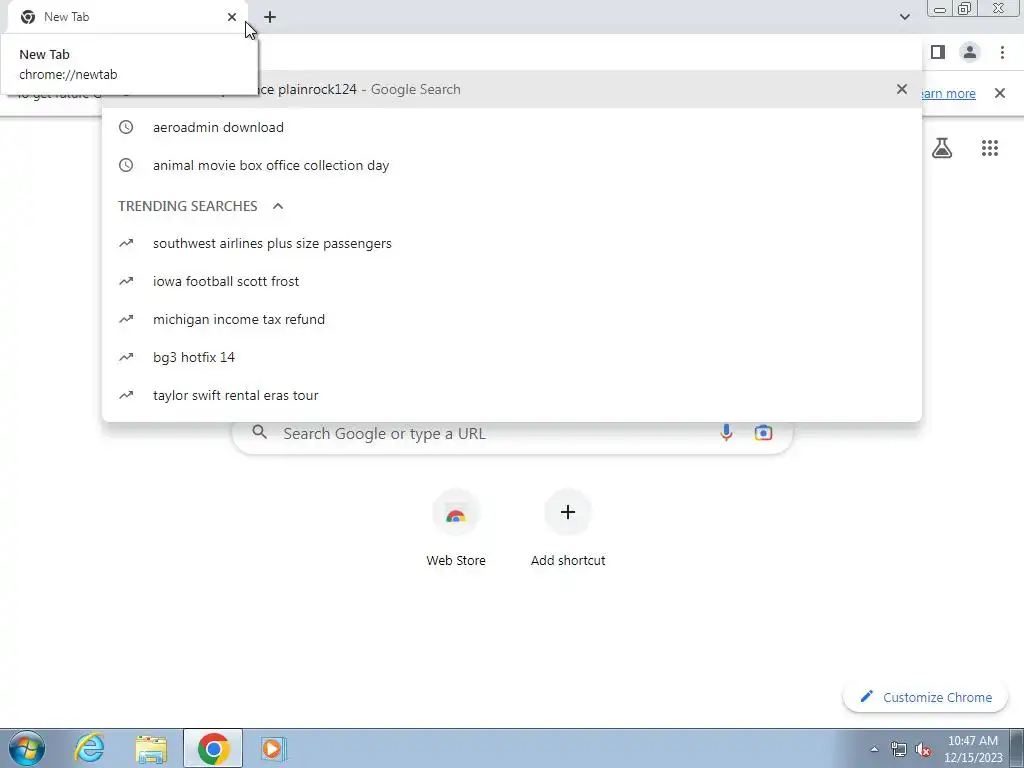Follow the Learn more link

949,93
